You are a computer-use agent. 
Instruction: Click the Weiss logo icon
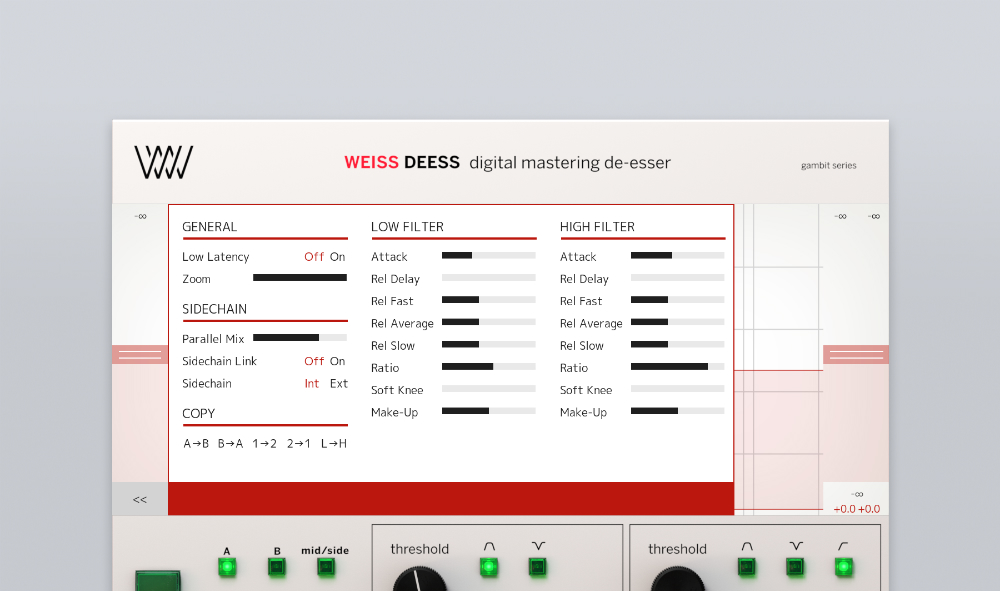pos(164,162)
